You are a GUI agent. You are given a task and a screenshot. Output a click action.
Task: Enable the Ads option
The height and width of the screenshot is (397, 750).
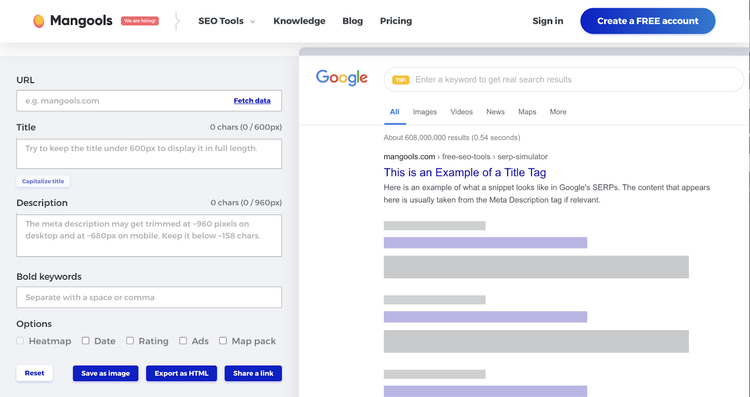click(183, 341)
